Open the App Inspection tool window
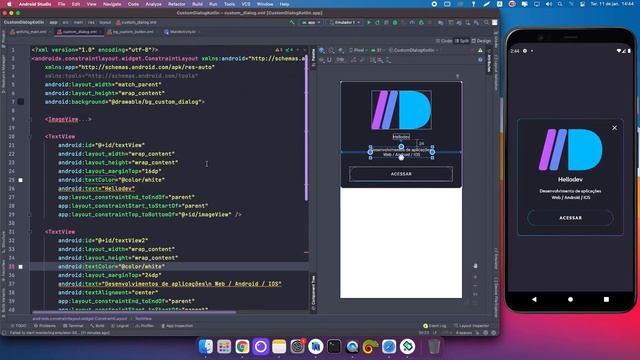The width and height of the screenshot is (640, 360). click(177, 326)
